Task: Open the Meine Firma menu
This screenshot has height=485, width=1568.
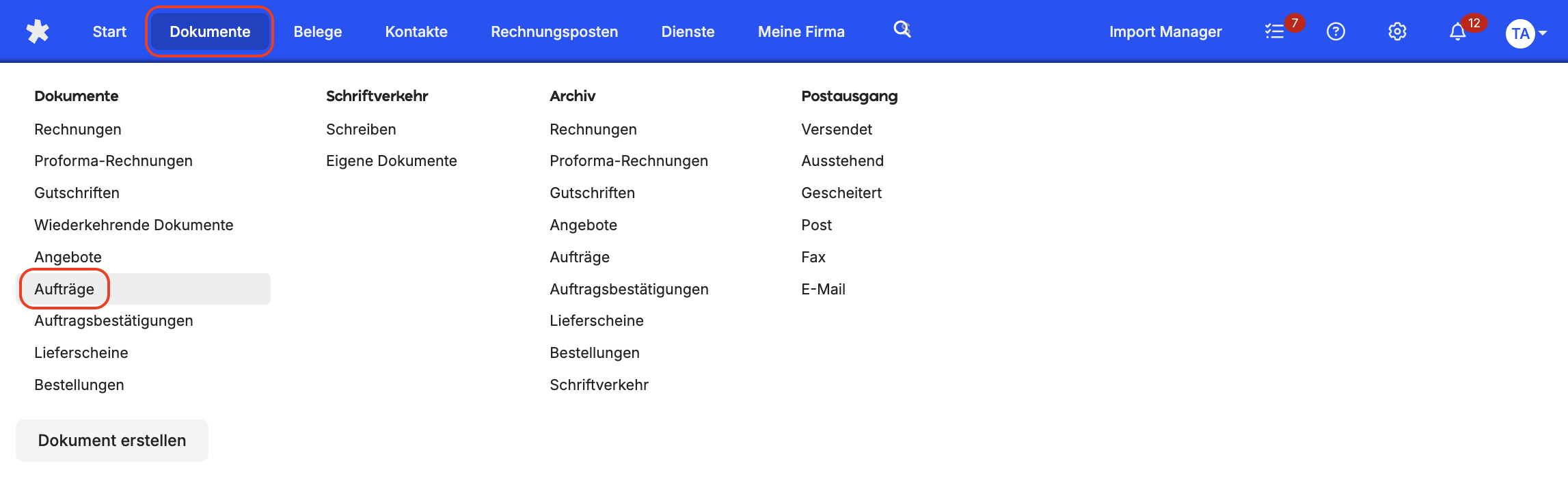Action: (801, 31)
